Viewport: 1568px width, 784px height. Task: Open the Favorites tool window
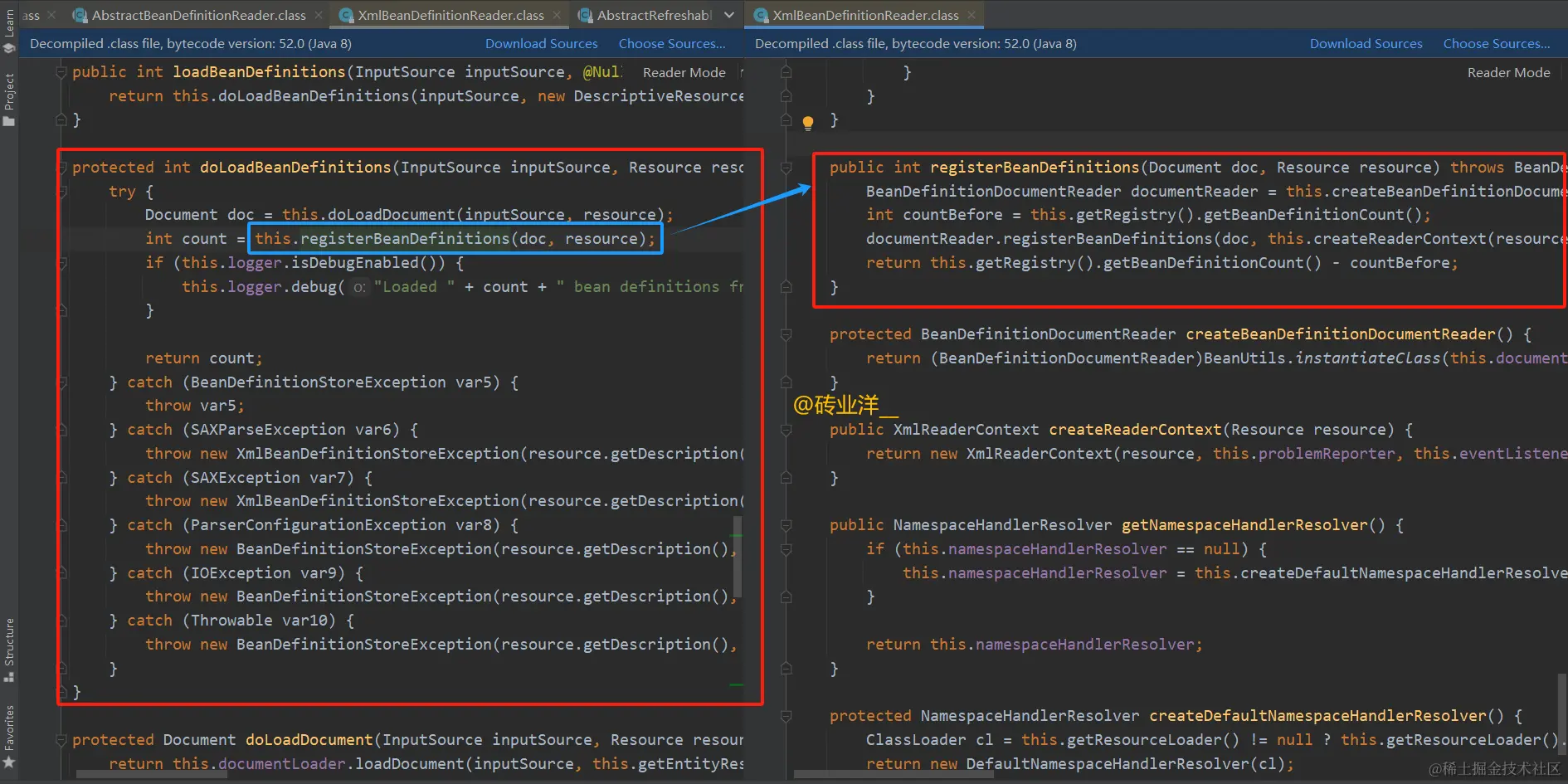(x=9, y=738)
